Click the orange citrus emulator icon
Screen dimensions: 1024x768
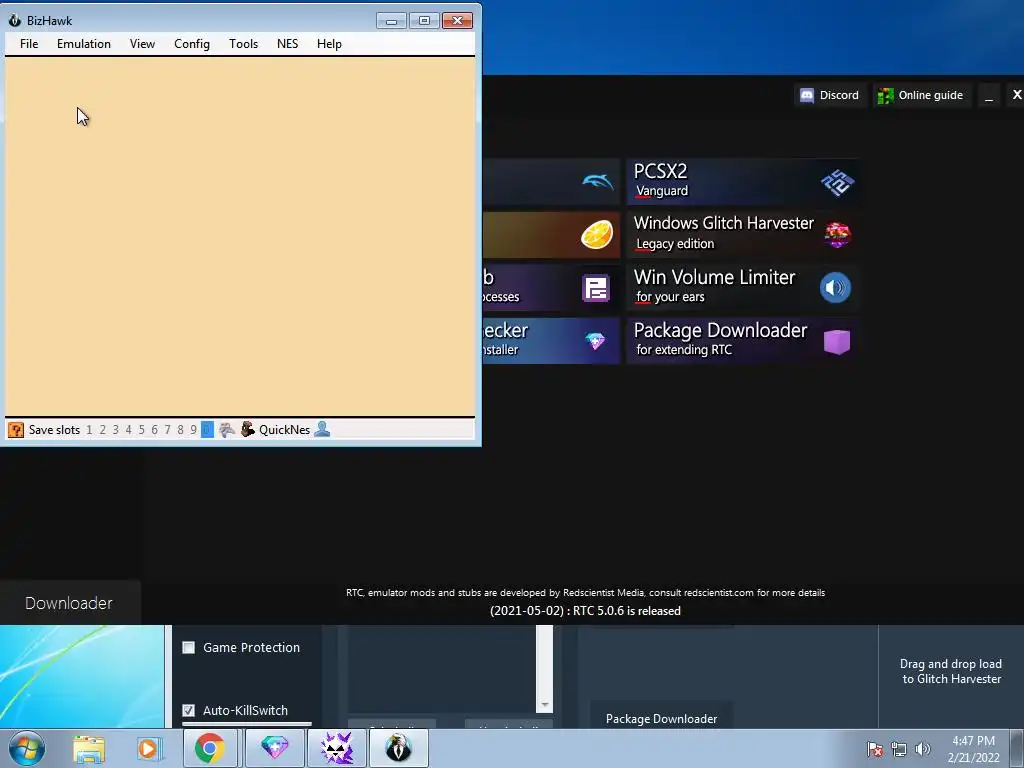(597, 234)
